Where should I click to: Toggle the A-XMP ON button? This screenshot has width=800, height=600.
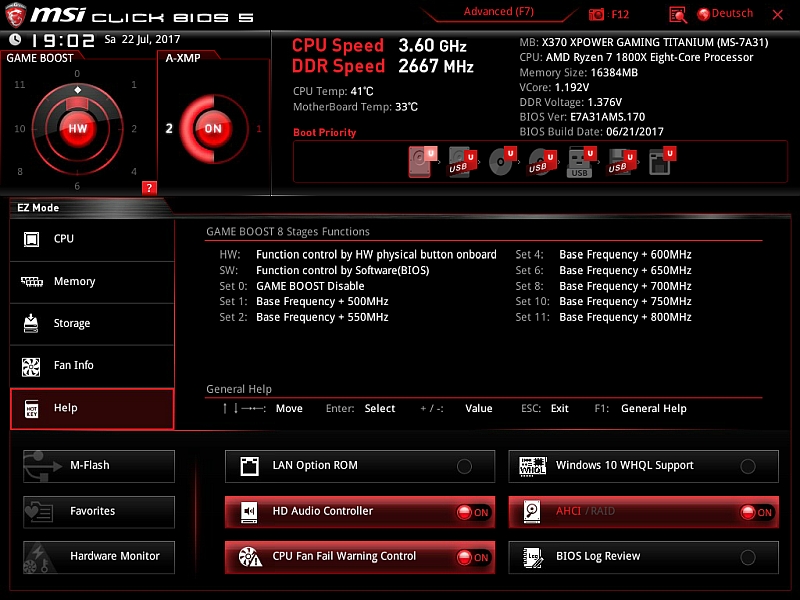pyautogui.click(x=213, y=129)
